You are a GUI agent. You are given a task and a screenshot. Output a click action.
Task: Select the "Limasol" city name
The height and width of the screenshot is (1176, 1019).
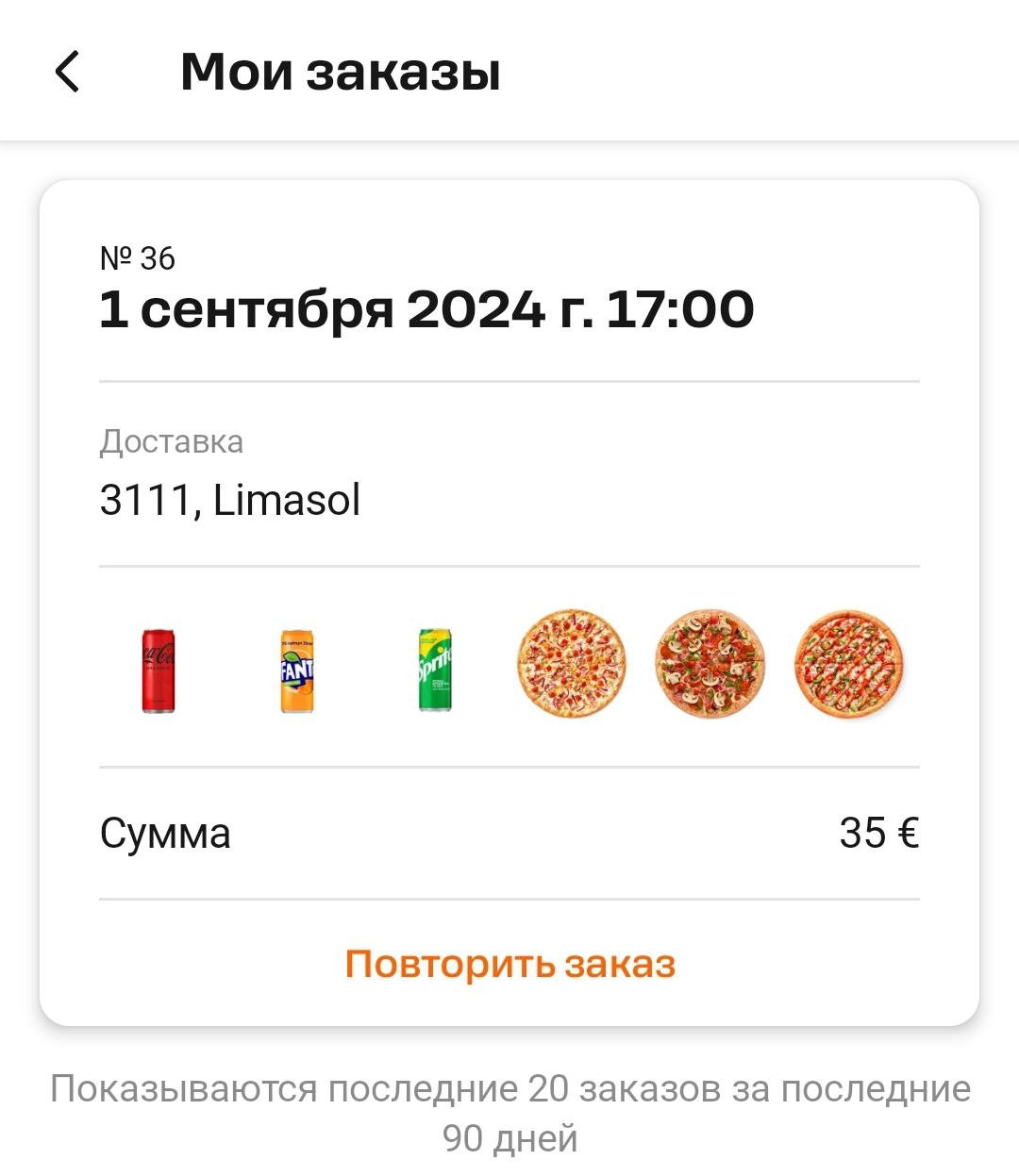pos(287,500)
